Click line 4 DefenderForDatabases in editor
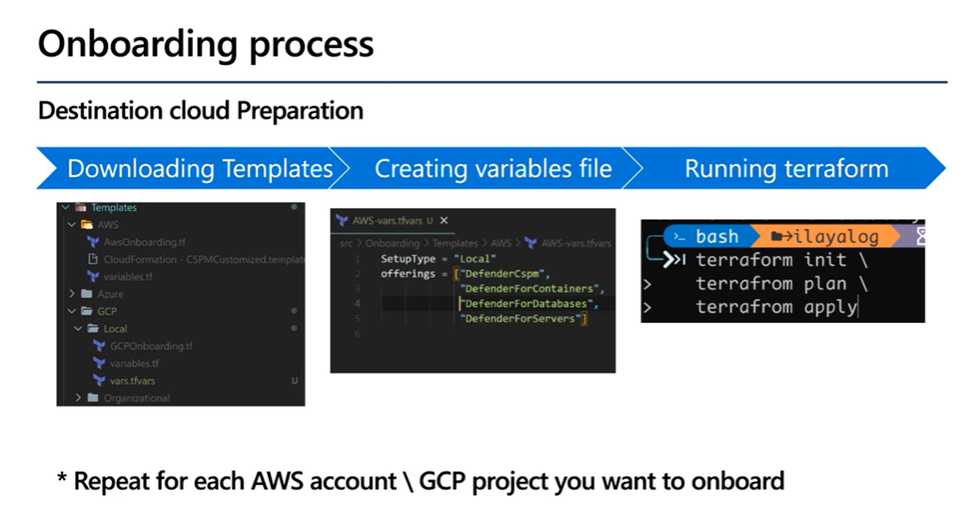The image size is (975, 530). [528, 303]
